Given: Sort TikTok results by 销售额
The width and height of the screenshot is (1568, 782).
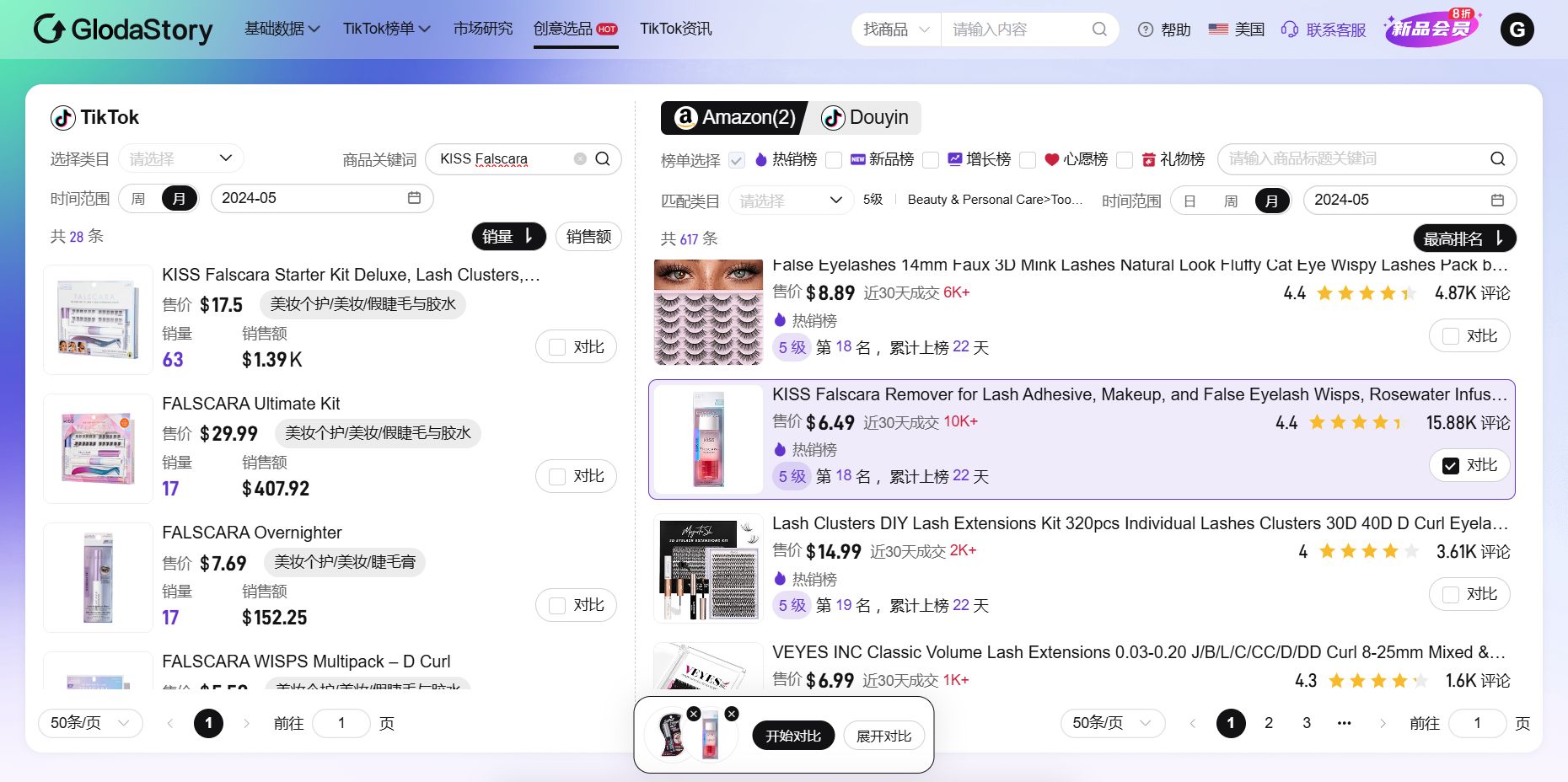Looking at the screenshot, I should point(588,237).
